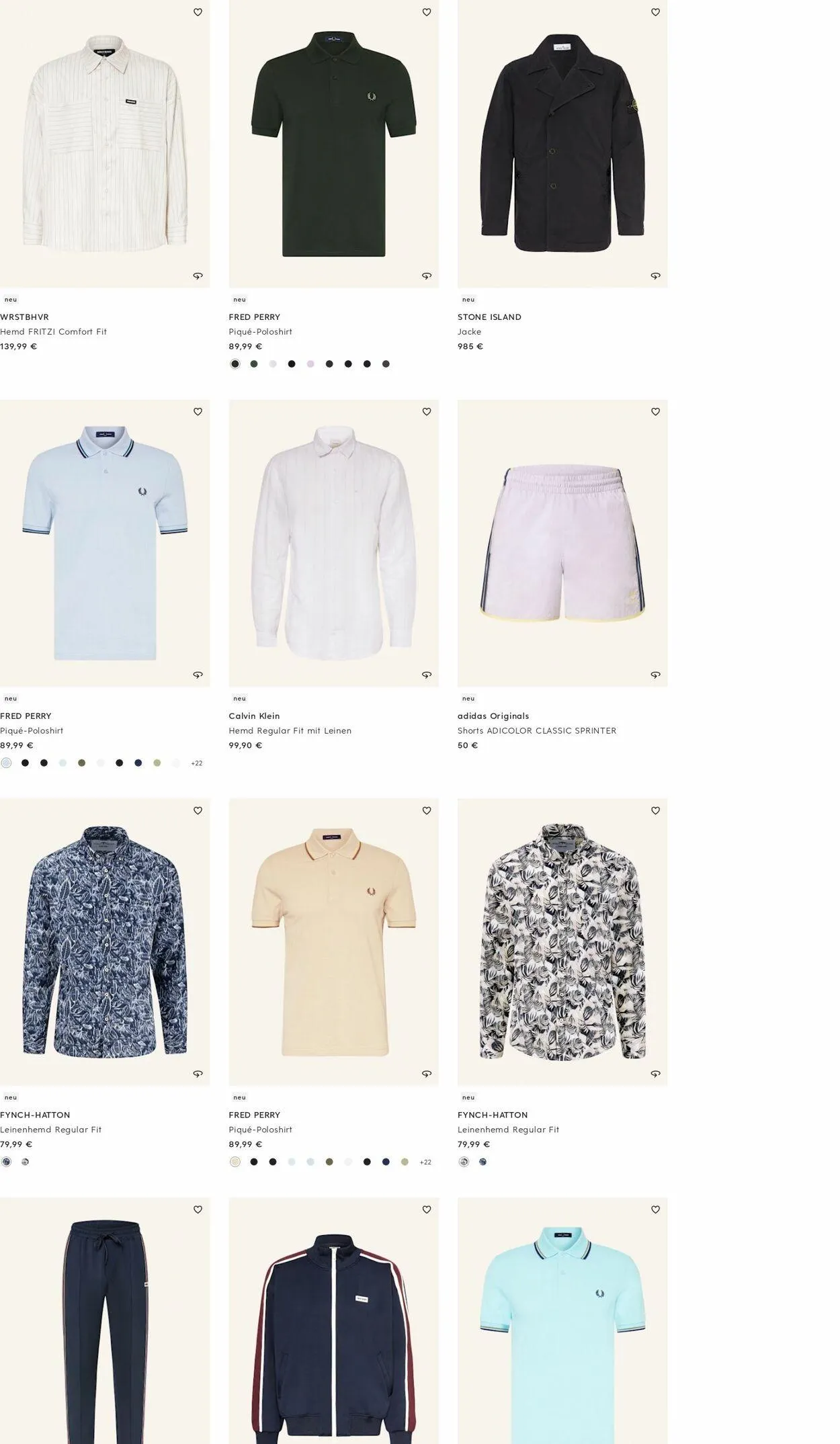Favorite the dark green Fred Perry polo
The width and height of the screenshot is (840, 1444).
426,12
